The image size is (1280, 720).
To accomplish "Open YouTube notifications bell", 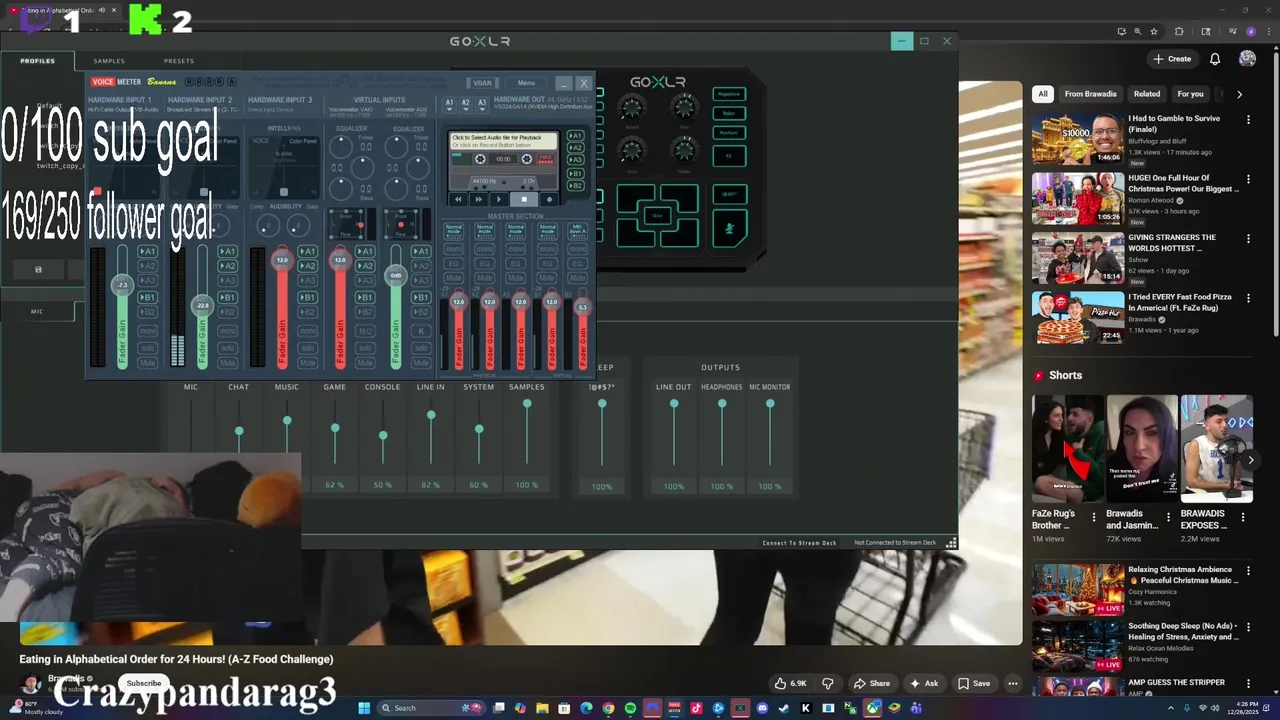I will click(x=1215, y=59).
